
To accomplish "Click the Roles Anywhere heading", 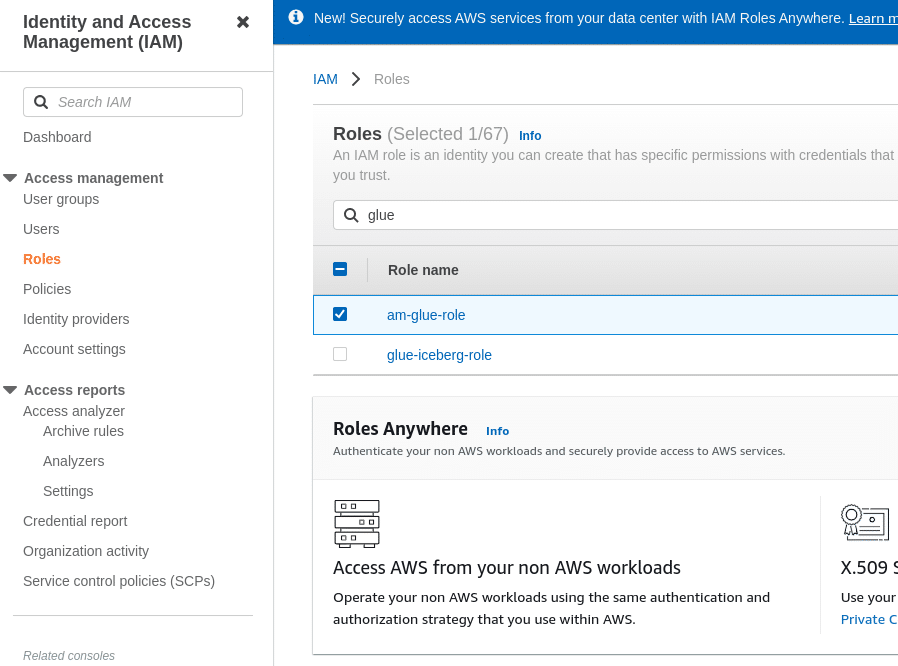I will pyautogui.click(x=400, y=429).
